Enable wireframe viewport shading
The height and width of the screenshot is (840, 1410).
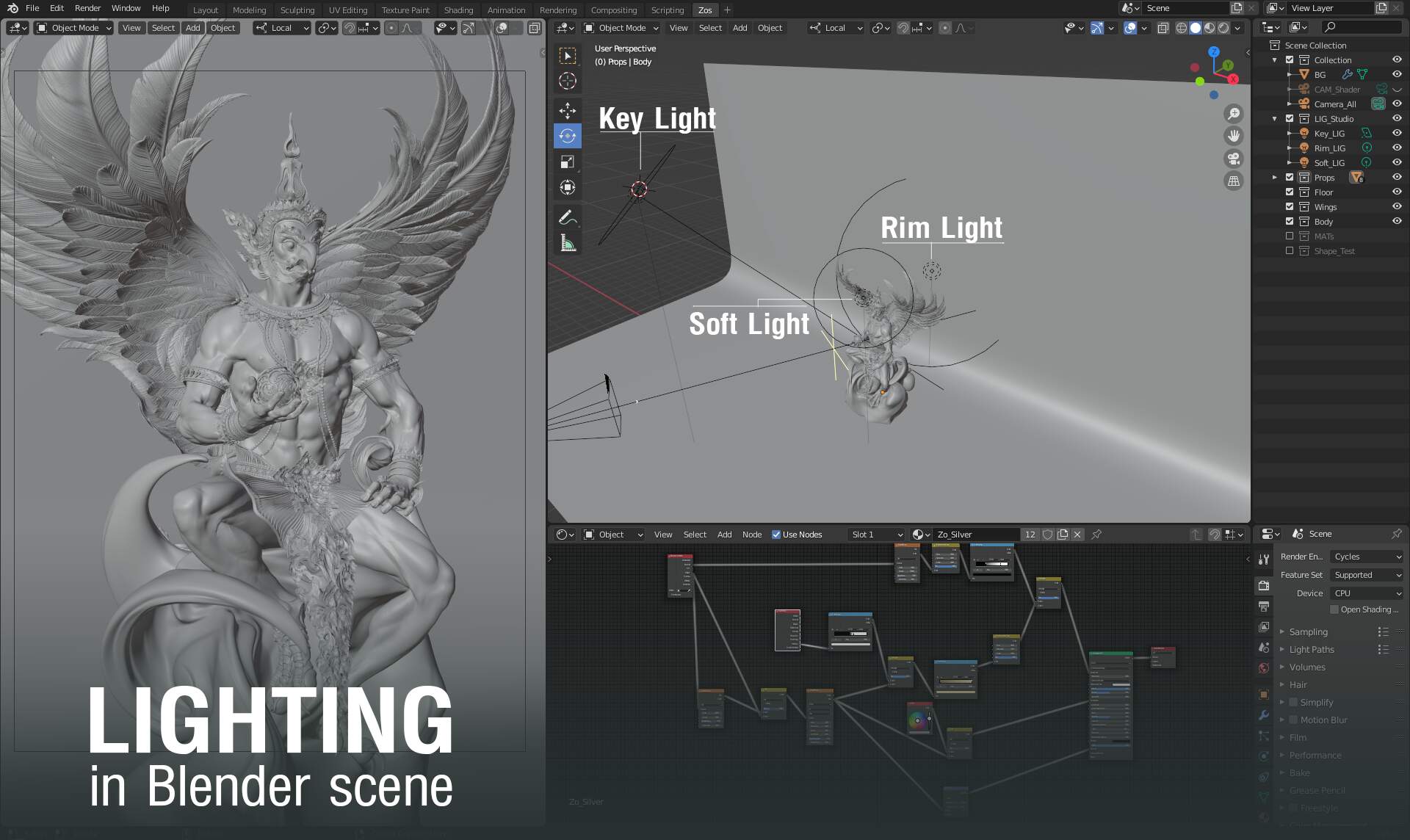click(1181, 28)
